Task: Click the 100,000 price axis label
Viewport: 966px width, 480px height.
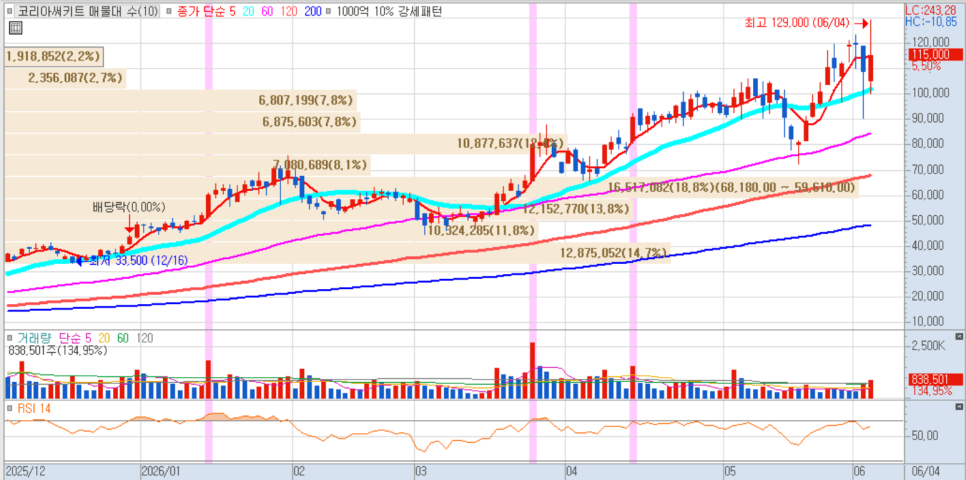Action: 931,92
